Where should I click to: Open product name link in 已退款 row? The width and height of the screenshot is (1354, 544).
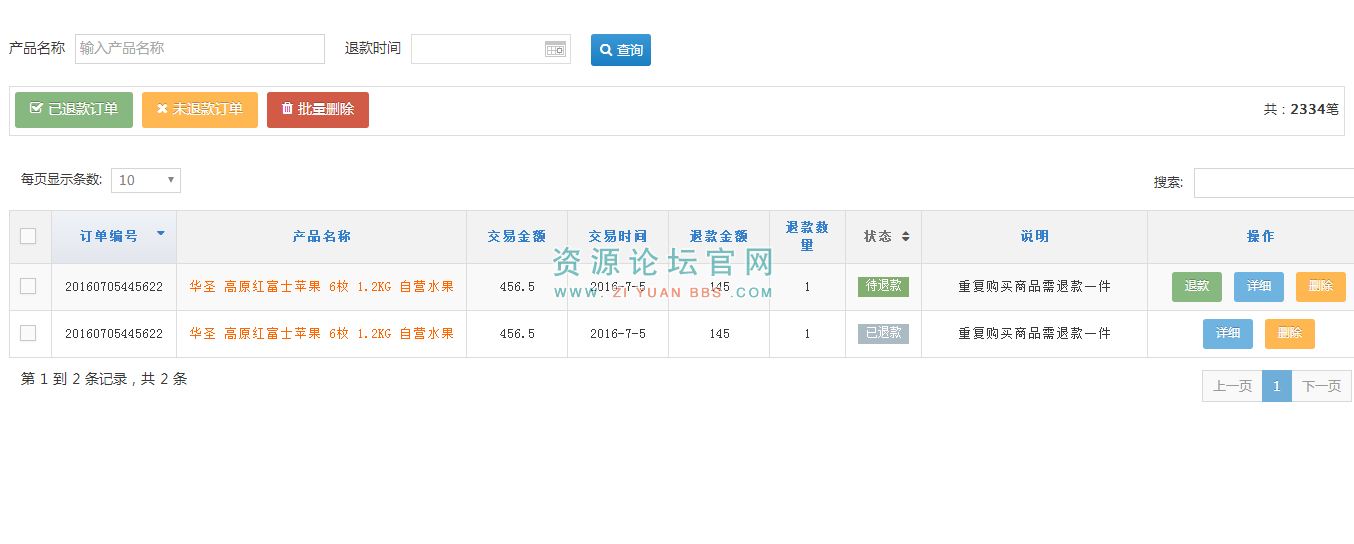pyautogui.click(x=322, y=334)
